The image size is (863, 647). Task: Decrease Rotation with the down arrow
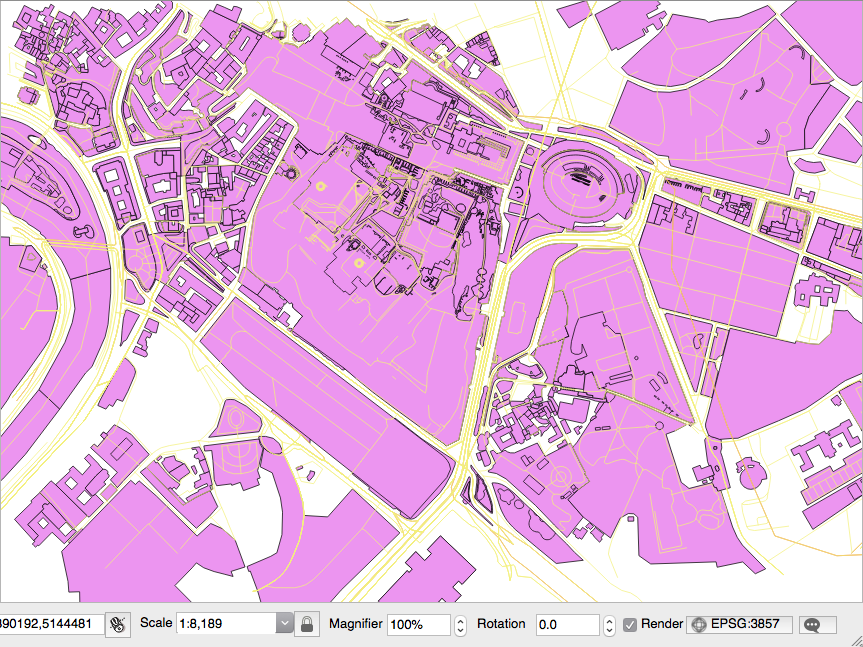coord(609,630)
